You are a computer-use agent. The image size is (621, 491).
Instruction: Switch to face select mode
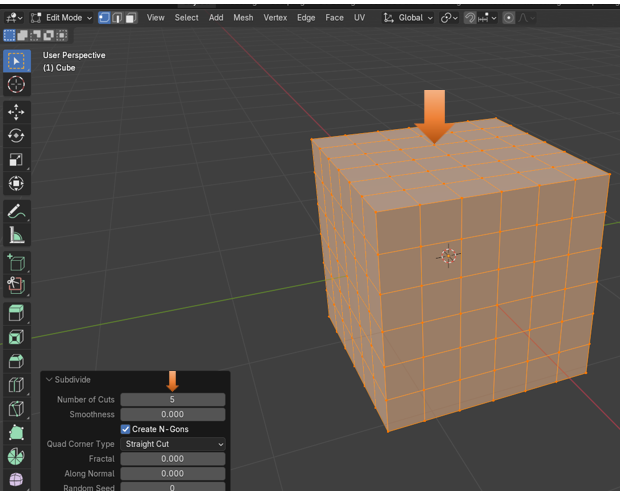(131, 18)
